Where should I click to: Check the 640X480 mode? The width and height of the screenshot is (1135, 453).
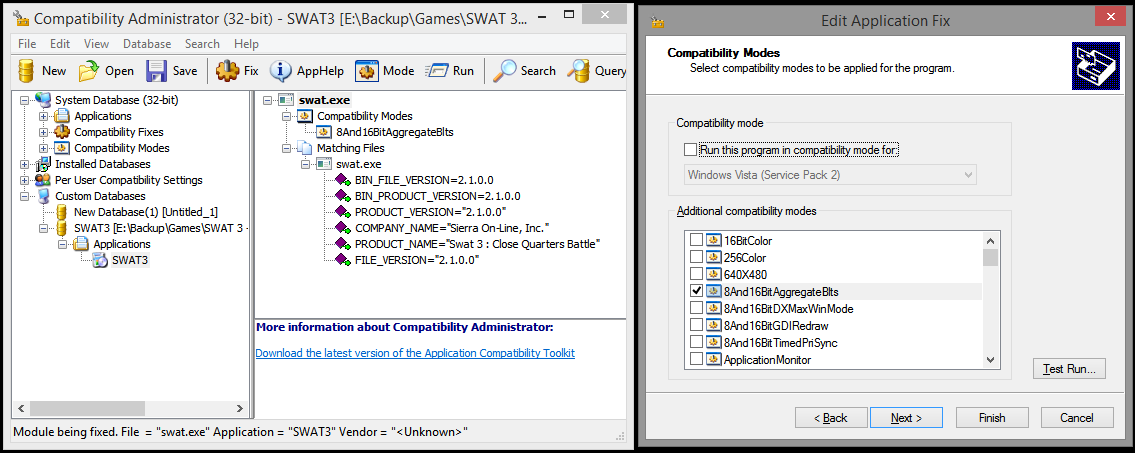tap(696, 274)
